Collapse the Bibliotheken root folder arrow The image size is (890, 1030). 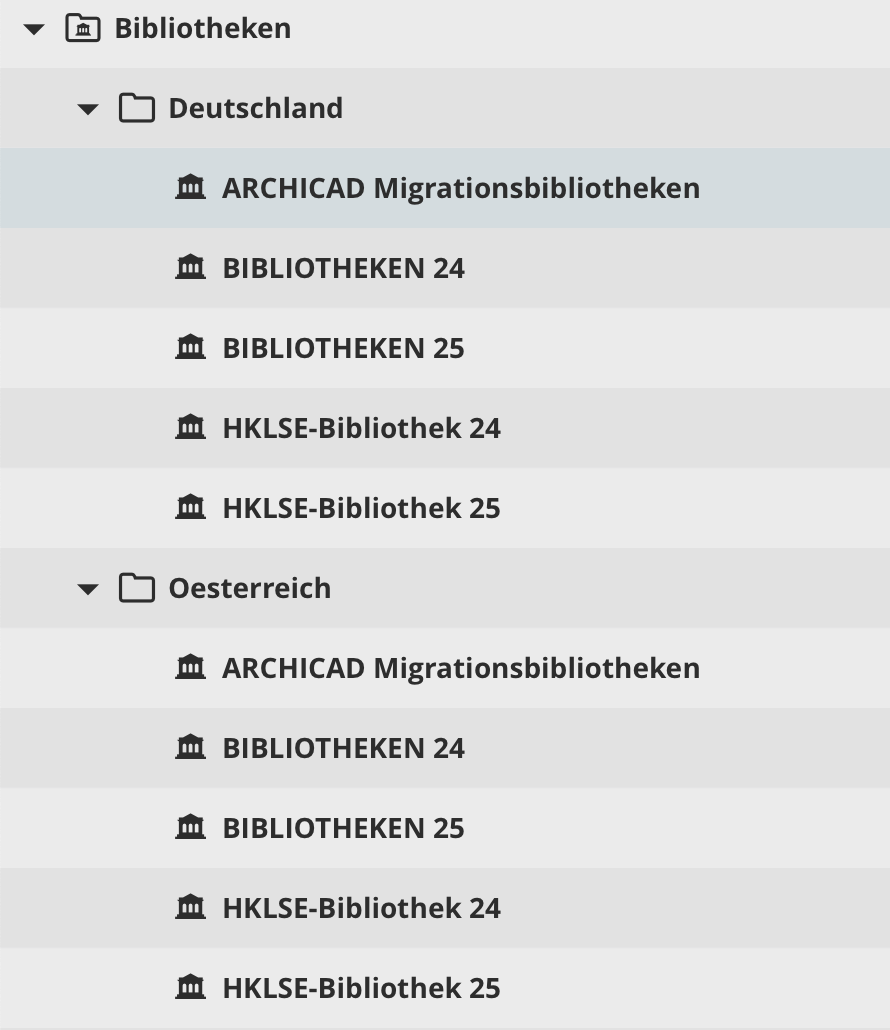[34, 29]
